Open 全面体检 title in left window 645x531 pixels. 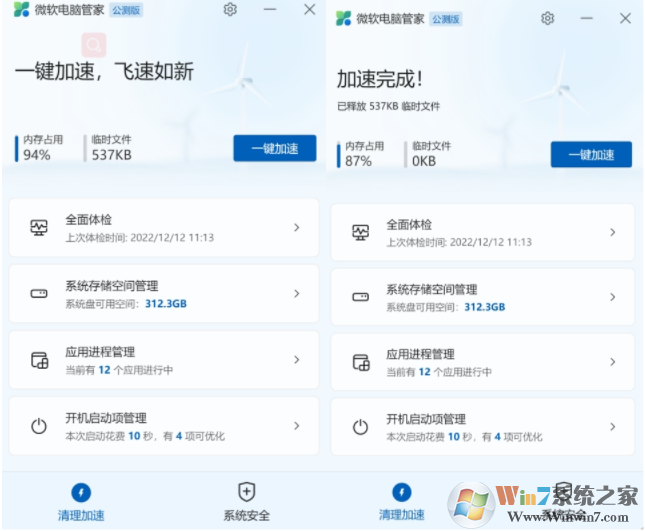pos(88,220)
